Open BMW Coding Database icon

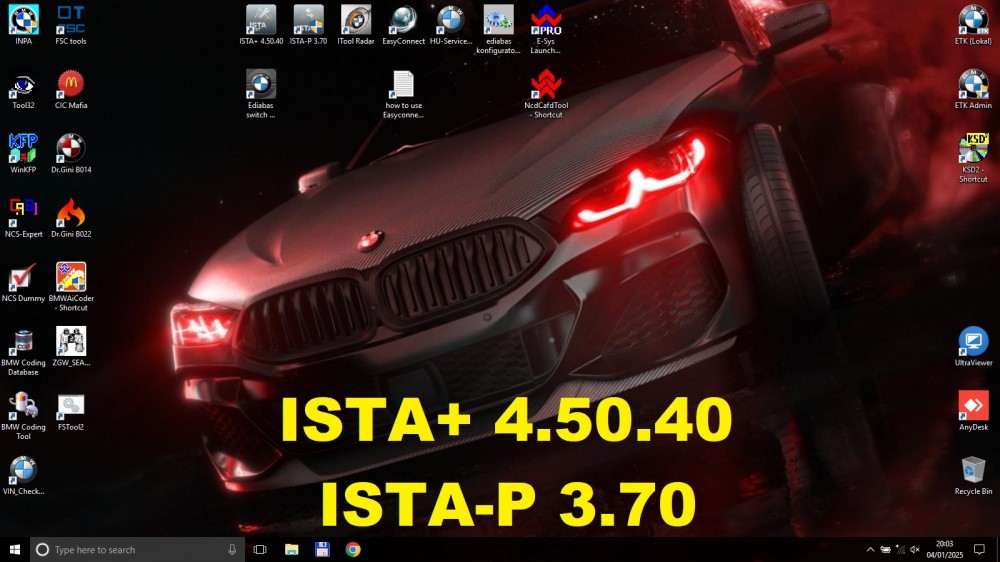[x=24, y=351]
